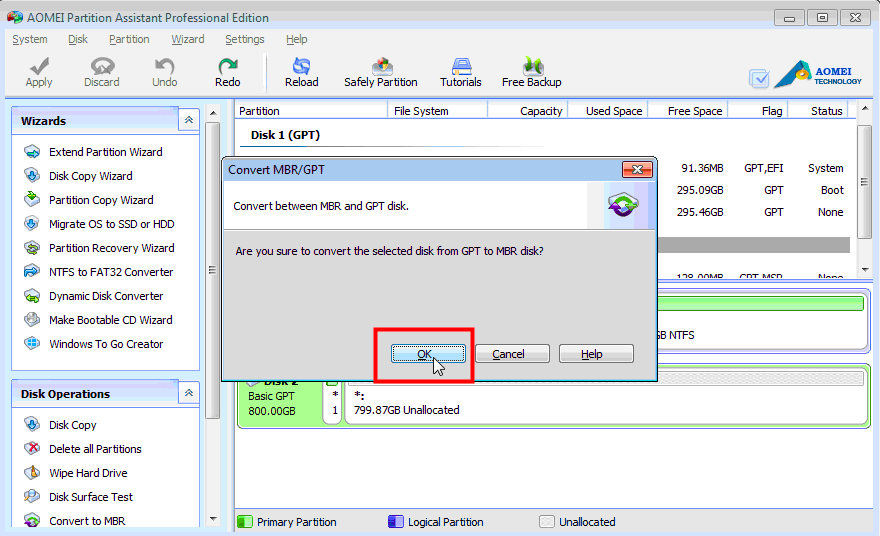Click sidebar scrollbar down arrow

click(213, 519)
